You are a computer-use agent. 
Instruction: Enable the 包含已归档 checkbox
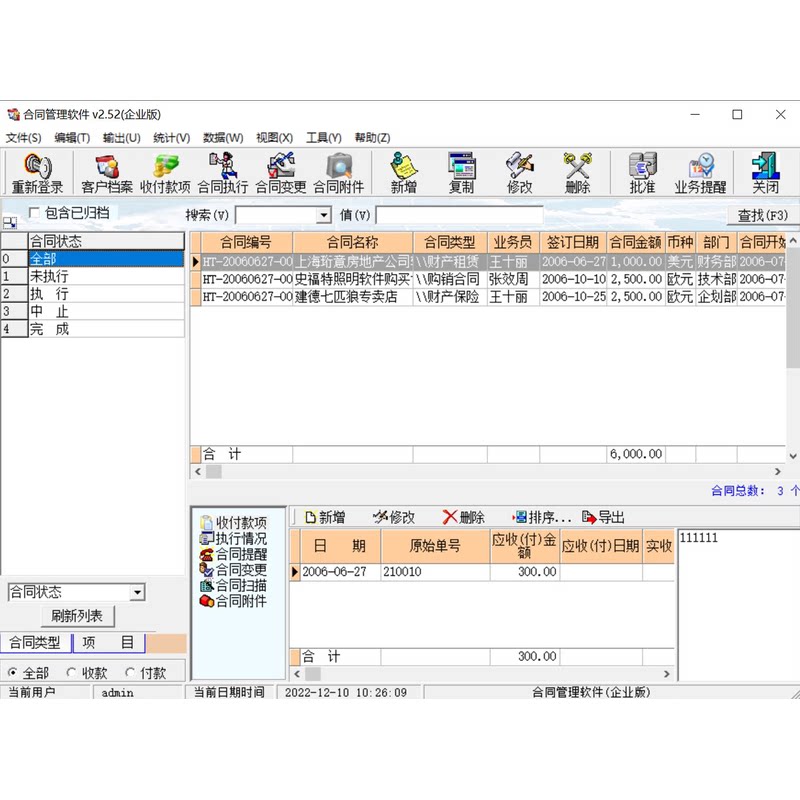coord(34,213)
